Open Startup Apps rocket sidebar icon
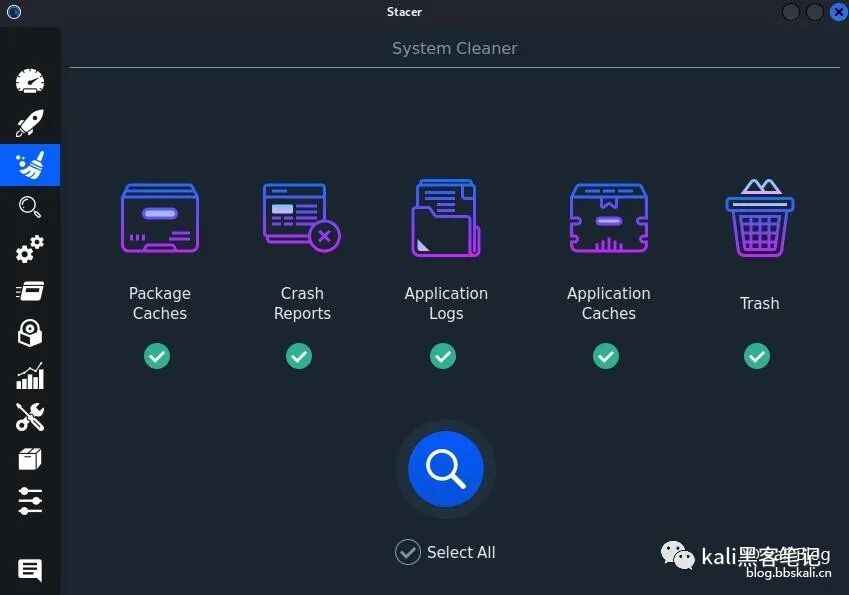Viewport: 849px width, 595px height. click(30, 123)
